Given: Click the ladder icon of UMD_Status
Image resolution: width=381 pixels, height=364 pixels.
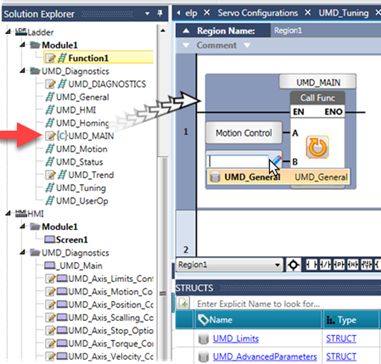Looking at the screenshot, I should tap(50, 162).
